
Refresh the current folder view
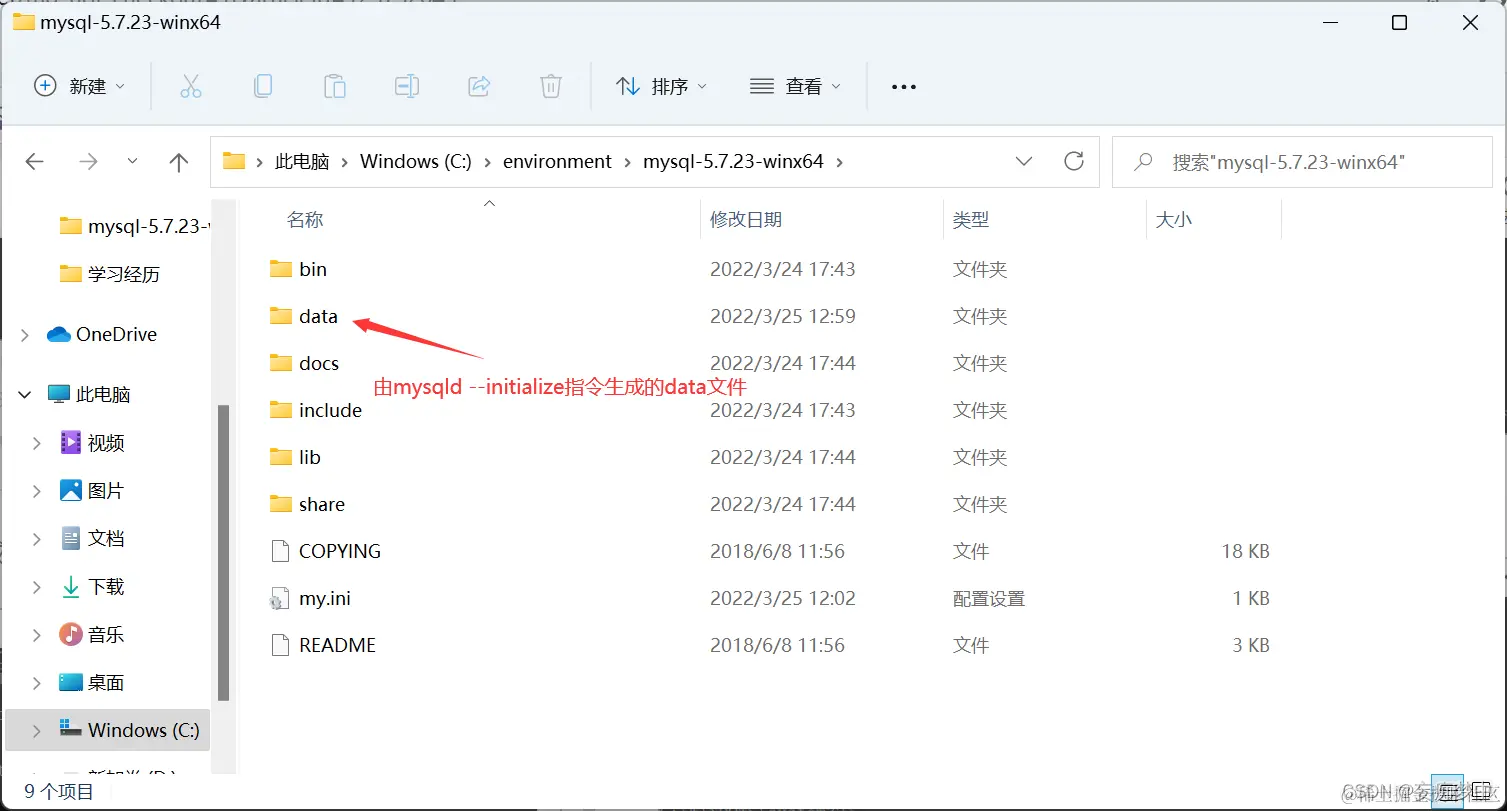pyautogui.click(x=1074, y=161)
